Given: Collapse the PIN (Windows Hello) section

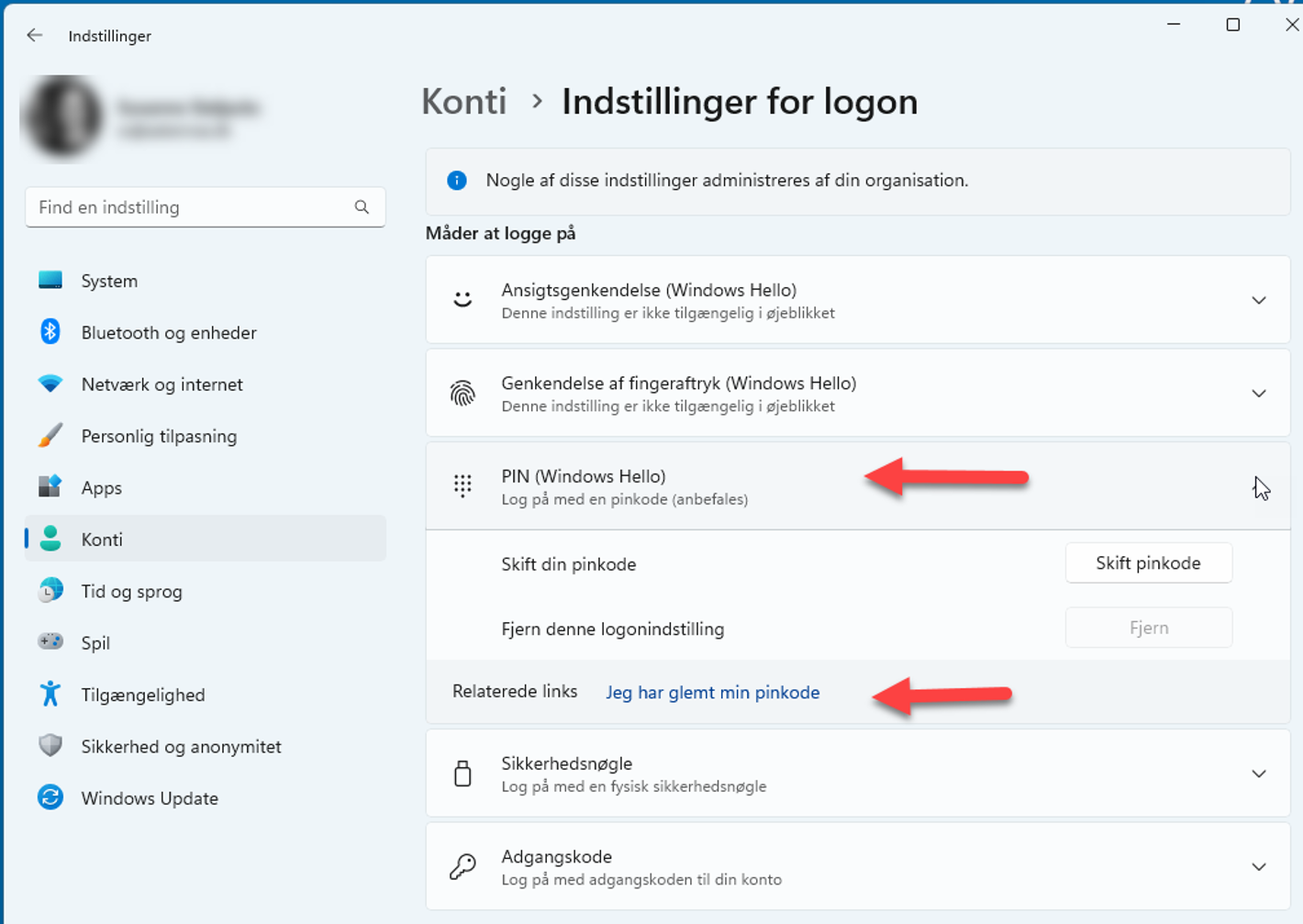Looking at the screenshot, I should click(858, 486).
